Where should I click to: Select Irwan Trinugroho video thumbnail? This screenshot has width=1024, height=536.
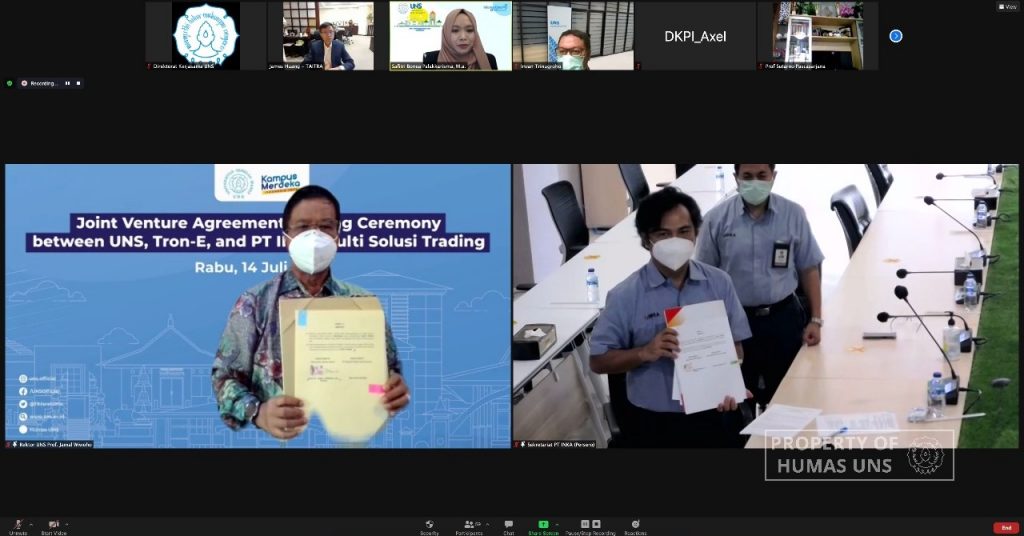click(573, 35)
